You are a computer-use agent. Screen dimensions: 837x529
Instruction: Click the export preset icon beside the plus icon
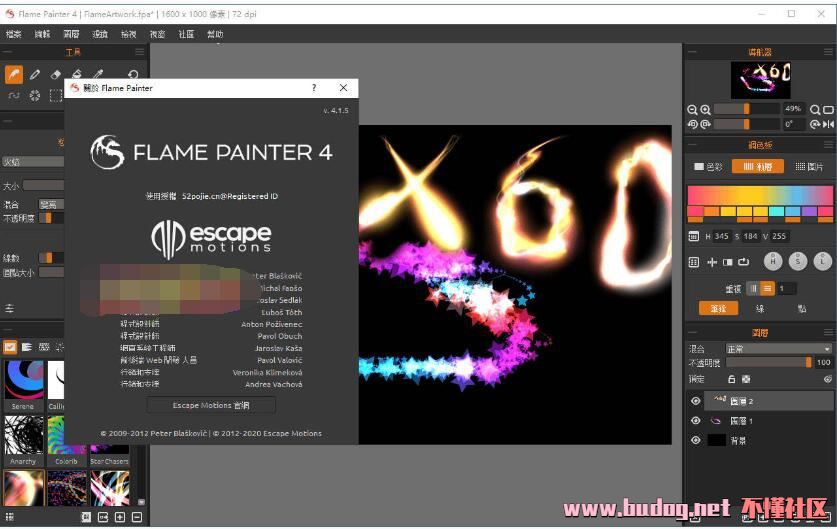pos(103,517)
